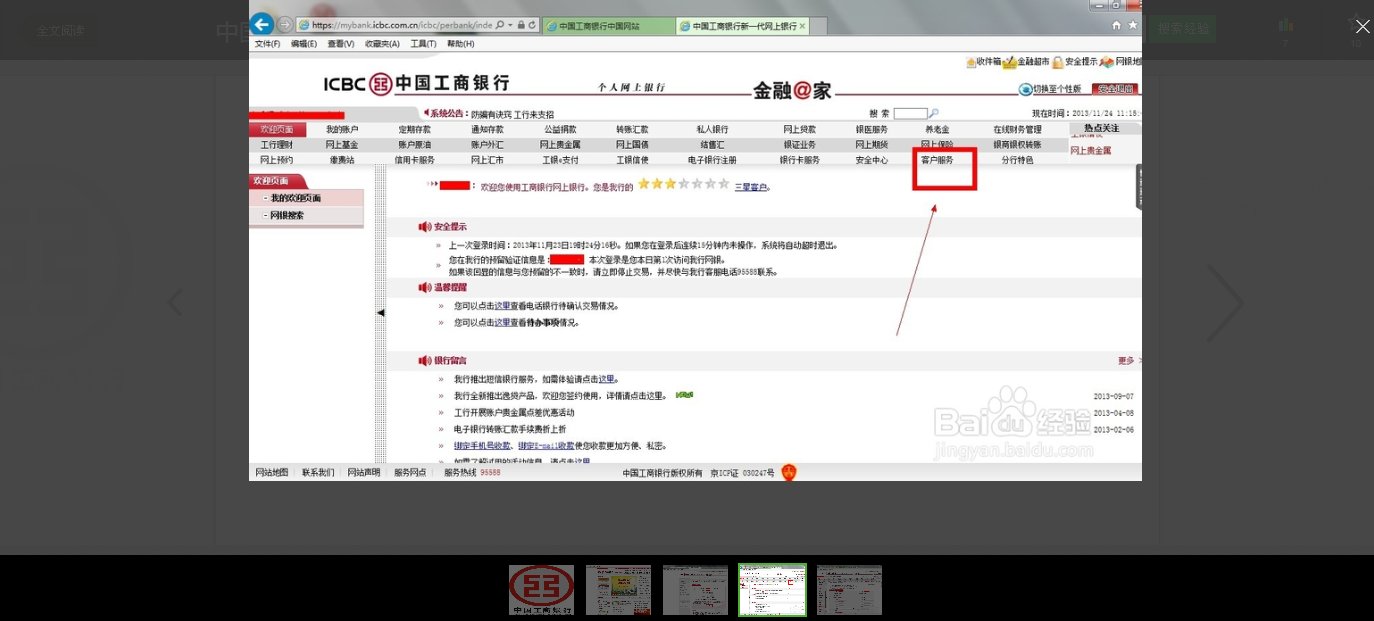The image size is (1374, 621).
Task: Open the 编辑(E) menu
Action: click(x=304, y=44)
